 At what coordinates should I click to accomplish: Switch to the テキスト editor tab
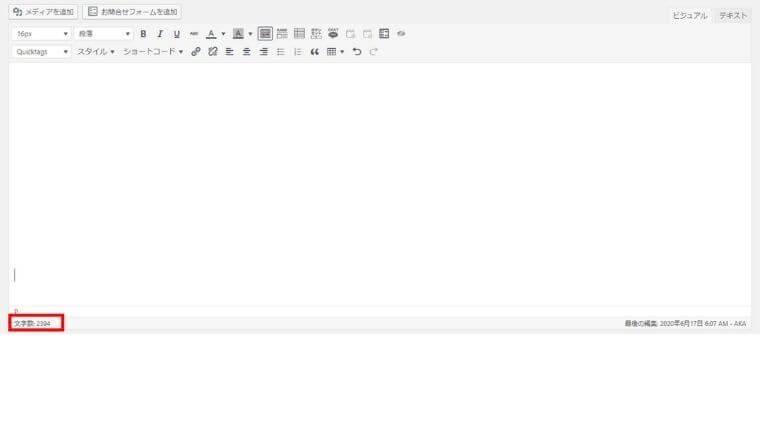[x=733, y=16]
